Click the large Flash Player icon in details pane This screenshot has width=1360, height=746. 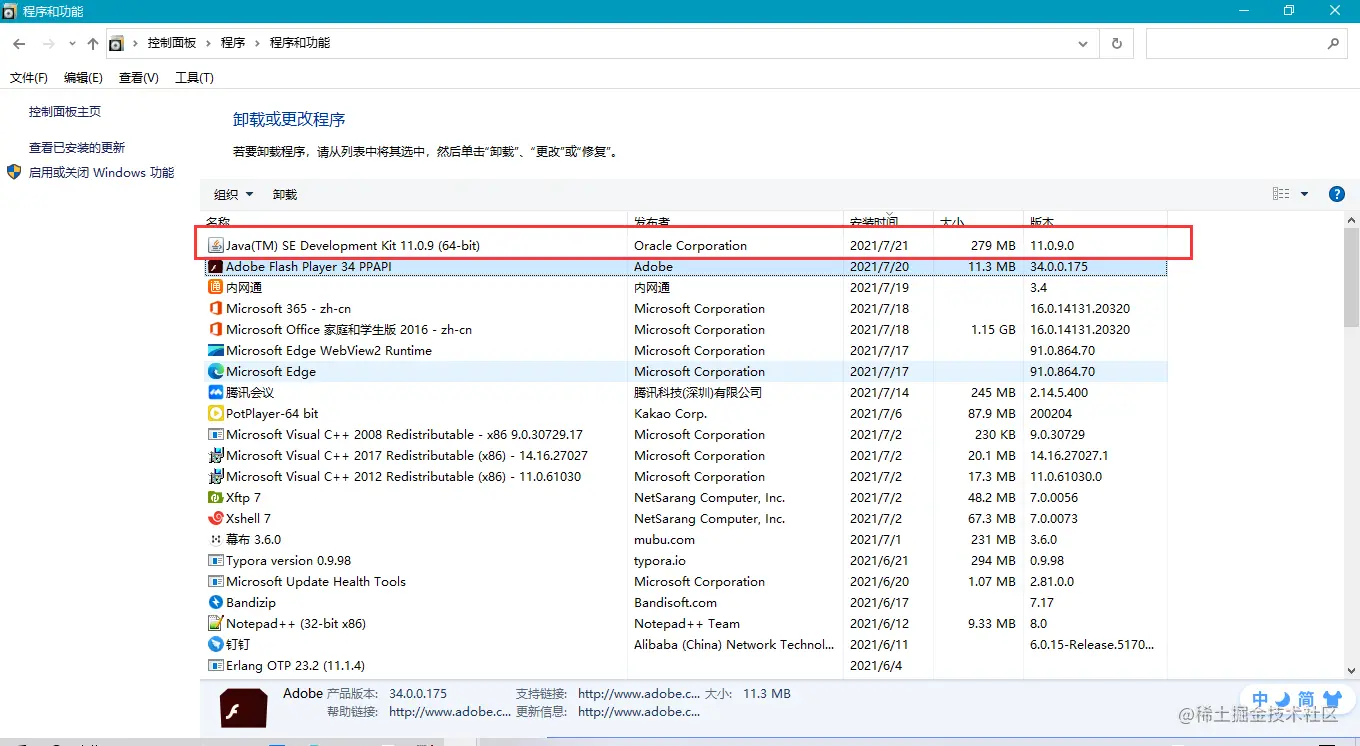pyautogui.click(x=243, y=709)
